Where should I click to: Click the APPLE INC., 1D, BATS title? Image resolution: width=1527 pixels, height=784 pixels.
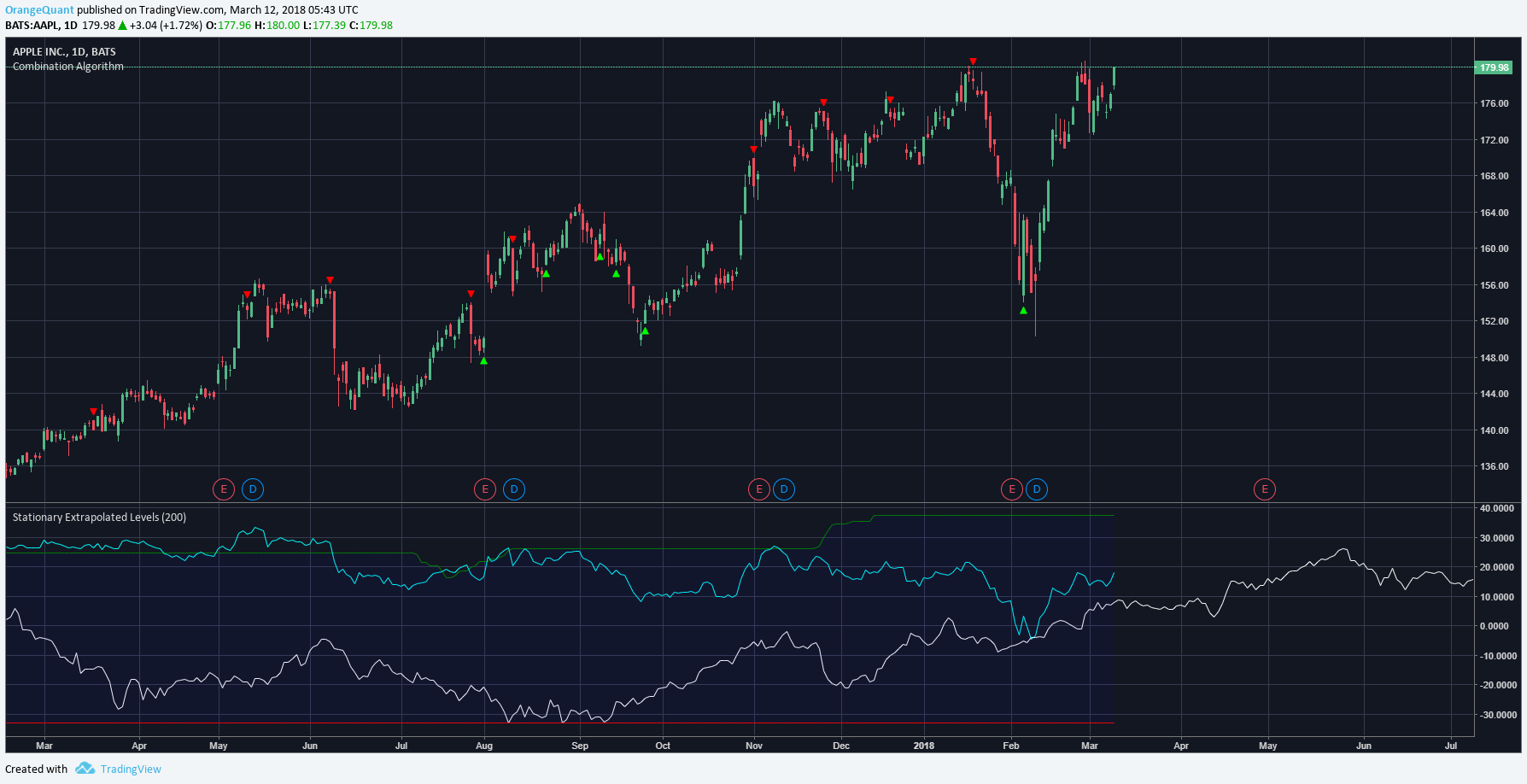(x=64, y=52)
